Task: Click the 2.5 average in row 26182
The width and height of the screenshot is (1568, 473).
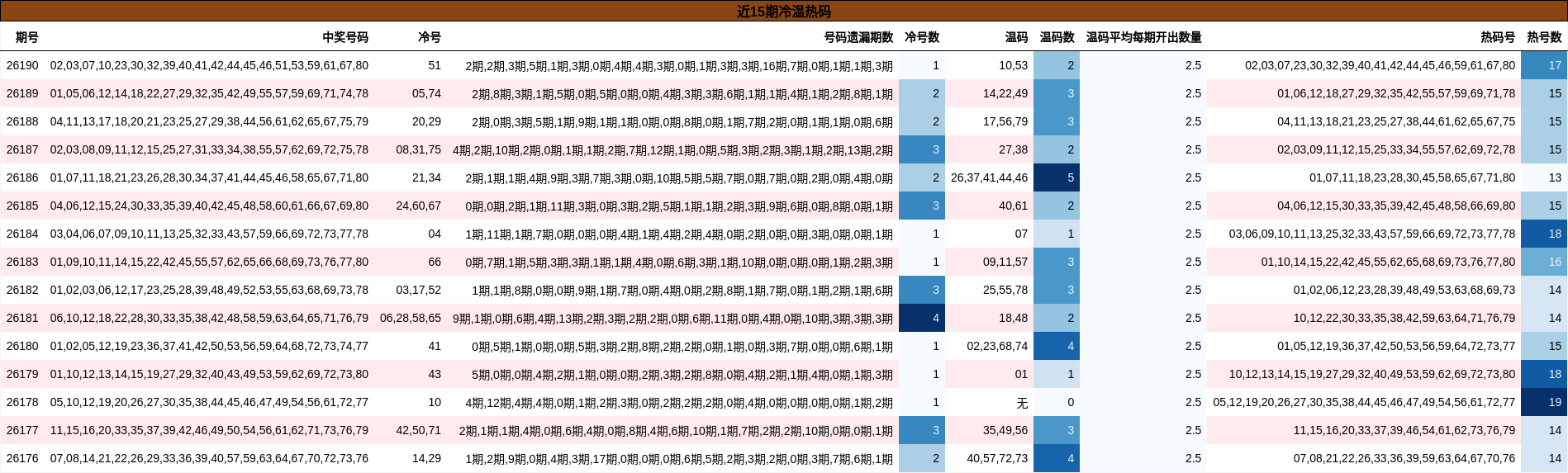Action: [x=1143, y=290]
